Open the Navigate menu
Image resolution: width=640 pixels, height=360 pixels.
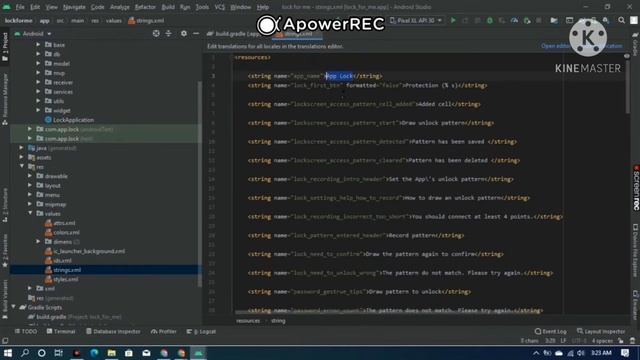pyautogui.click(x=74, y=7)
